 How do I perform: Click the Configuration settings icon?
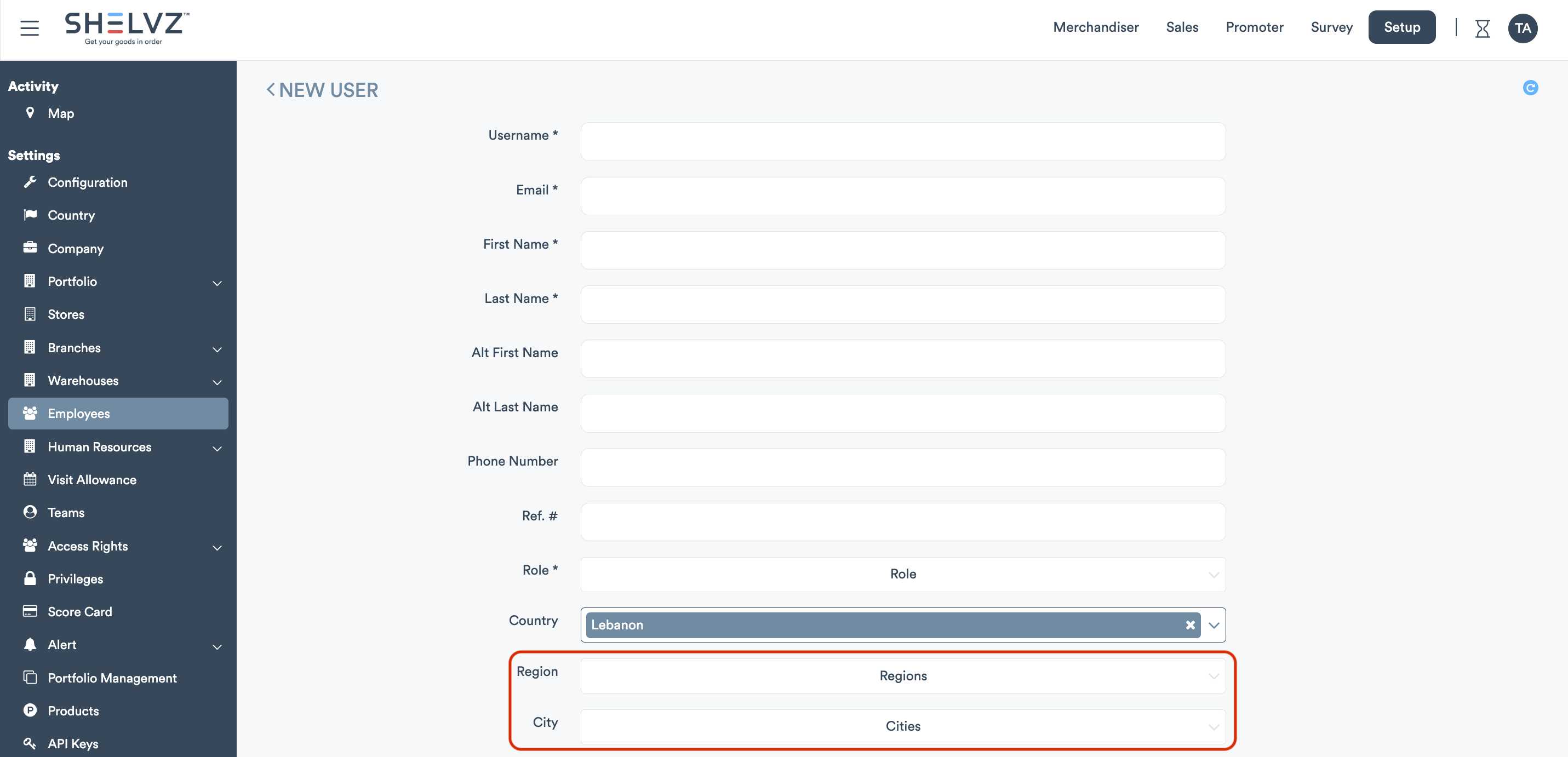click(x=29, y=182)
